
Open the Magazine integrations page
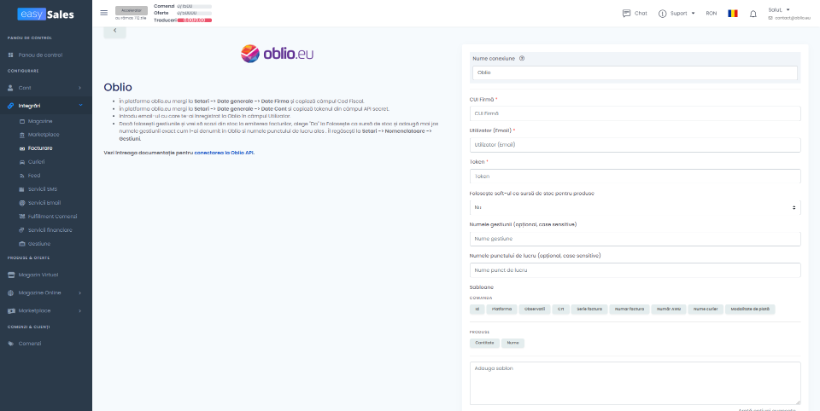tap(40, 121)
